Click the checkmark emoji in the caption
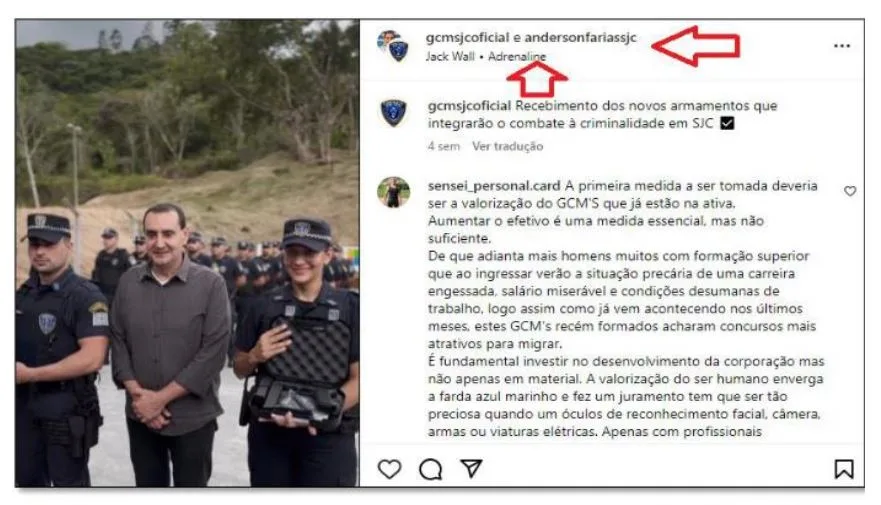 tap(727, 123)
